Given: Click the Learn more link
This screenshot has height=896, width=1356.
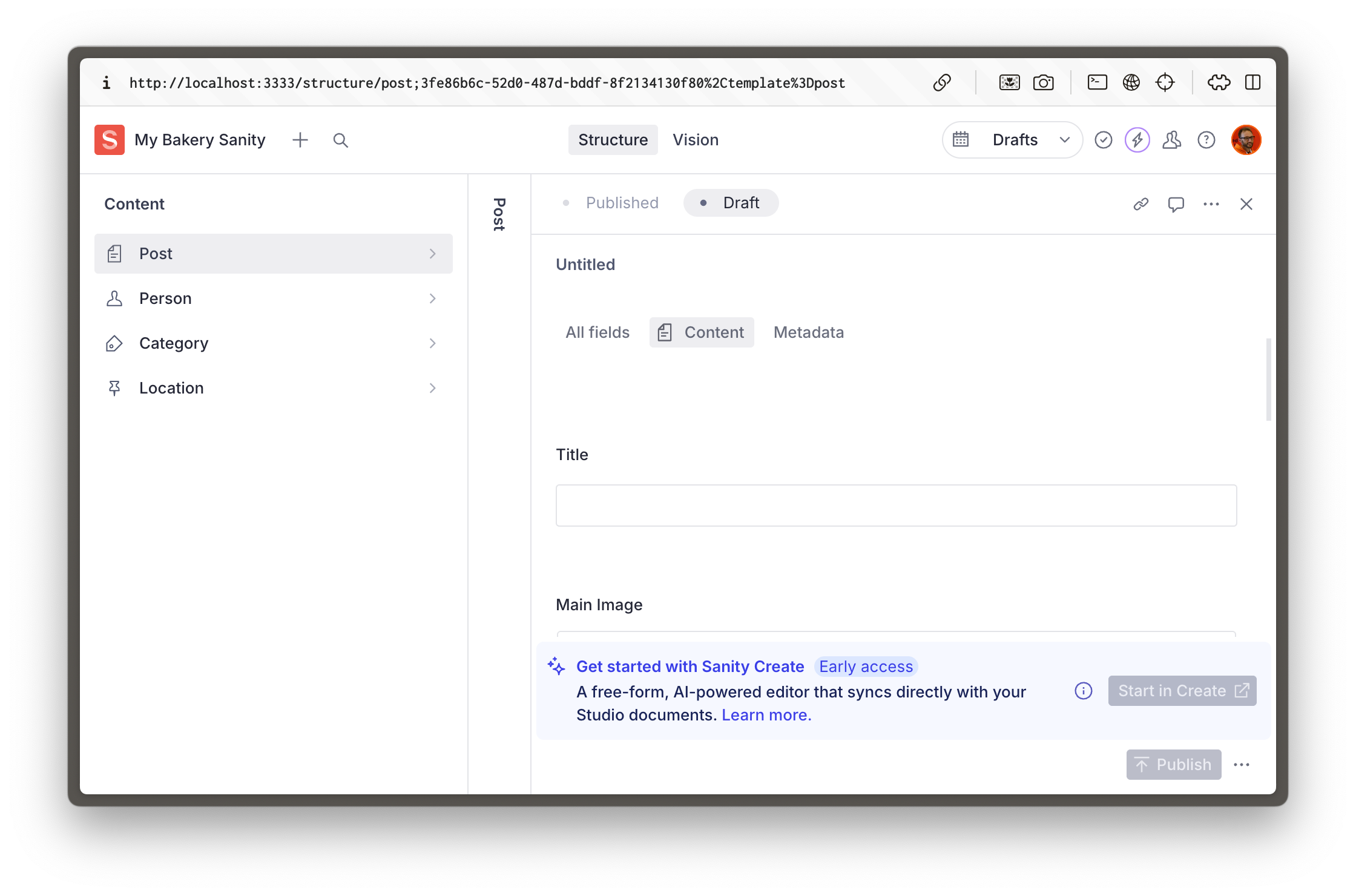Looking at the screenshot, I should pos(766,715).
